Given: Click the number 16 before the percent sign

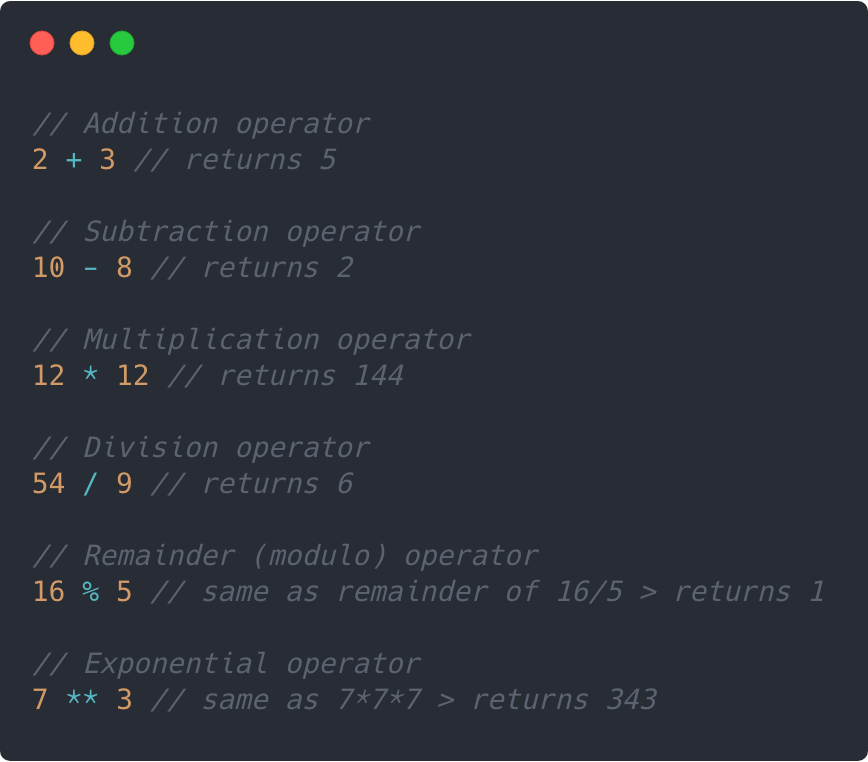Looking at the screenshot, I should [49, 592].
